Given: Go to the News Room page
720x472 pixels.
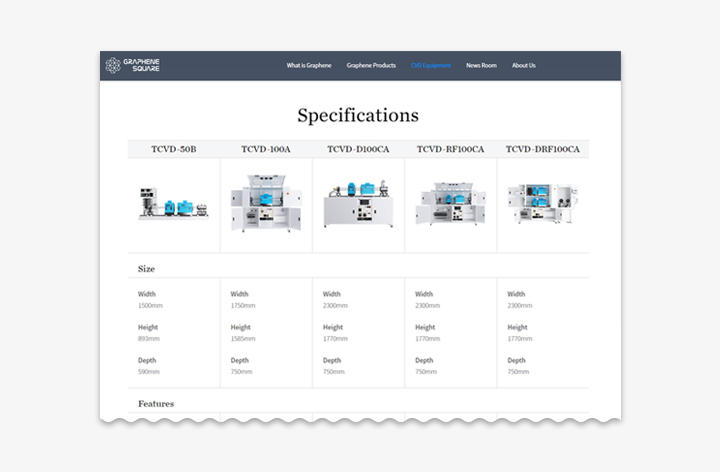Looking at the screenshot, I should 481,66.
